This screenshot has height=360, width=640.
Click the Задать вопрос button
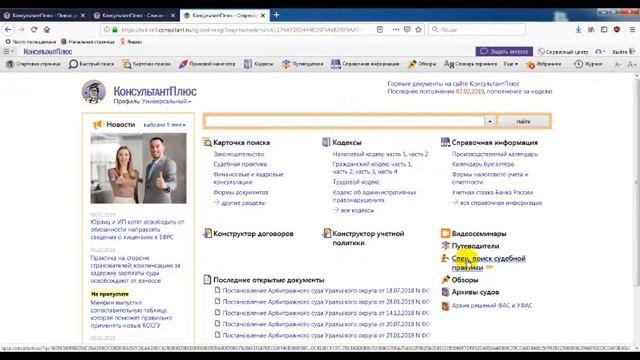(504, 51)
